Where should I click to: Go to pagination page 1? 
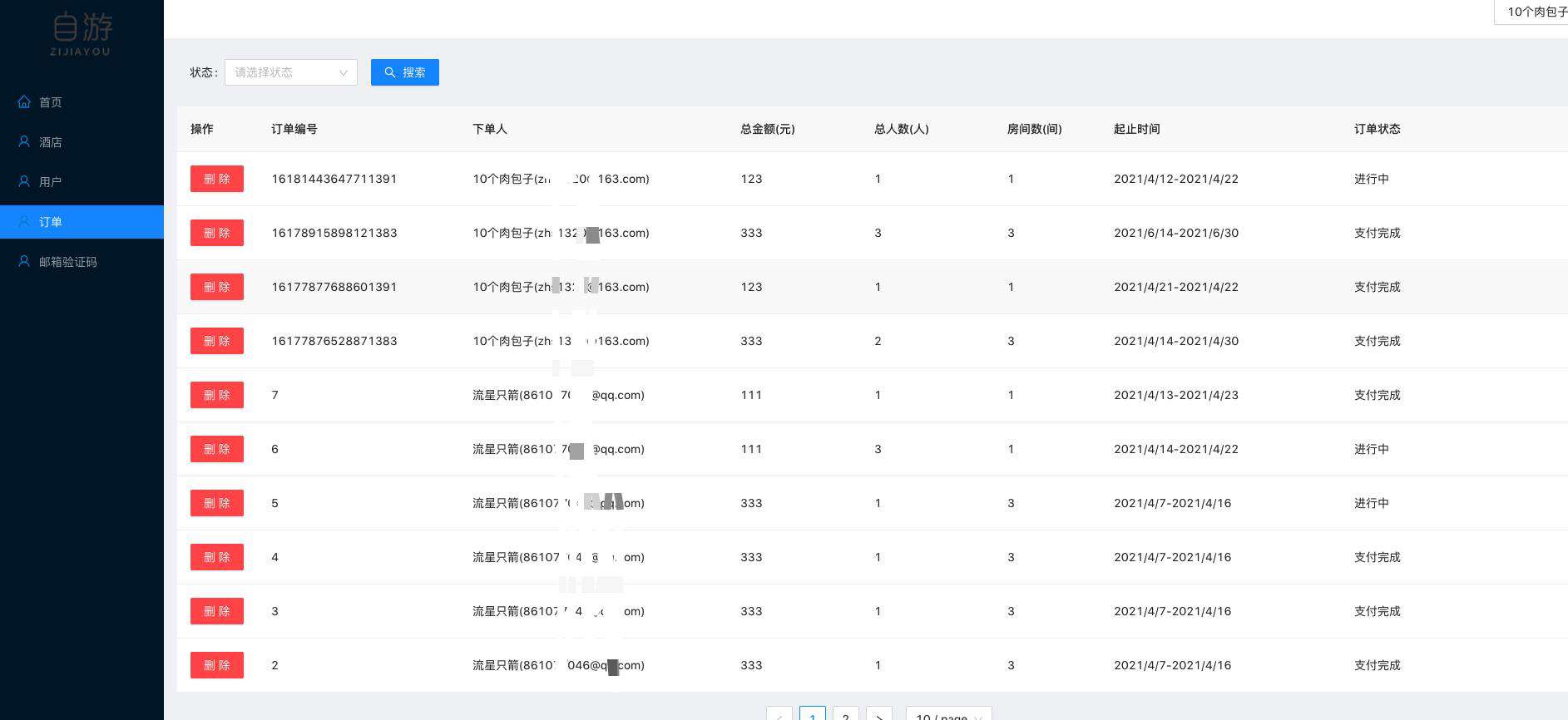coord(813,713)
